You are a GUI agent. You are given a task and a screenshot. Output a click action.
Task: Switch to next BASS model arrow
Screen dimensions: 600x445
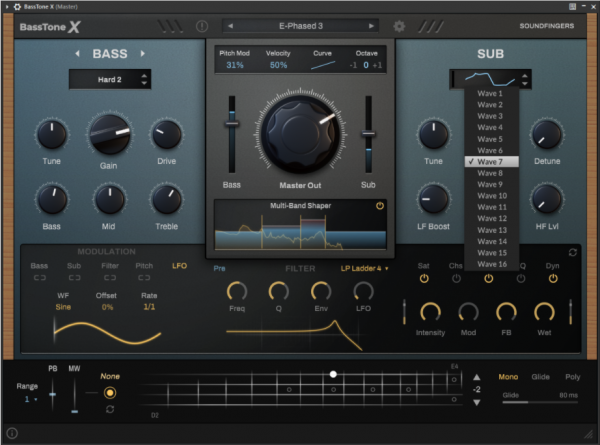143,54
